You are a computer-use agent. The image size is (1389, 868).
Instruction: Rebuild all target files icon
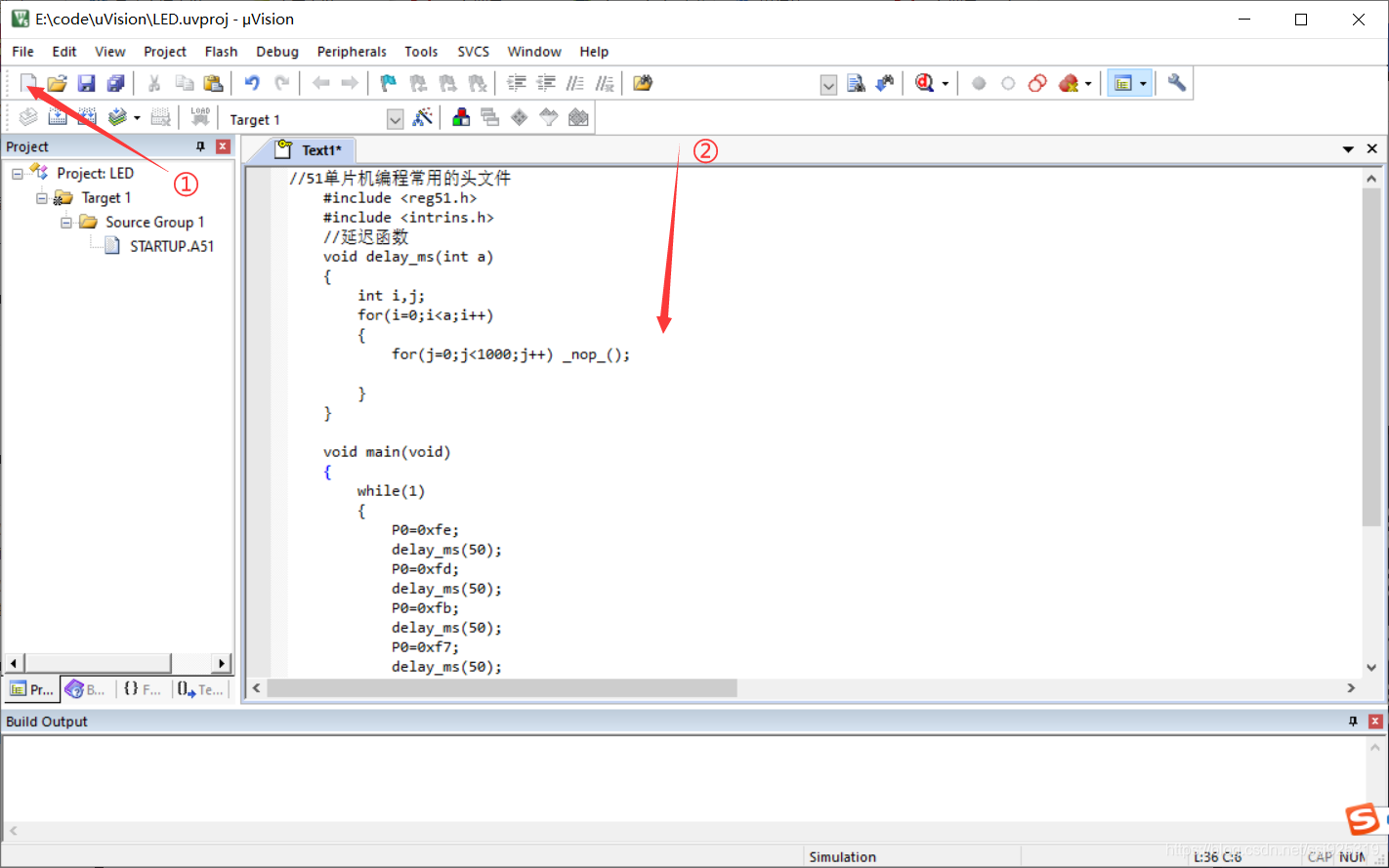(x=87, y=118)
